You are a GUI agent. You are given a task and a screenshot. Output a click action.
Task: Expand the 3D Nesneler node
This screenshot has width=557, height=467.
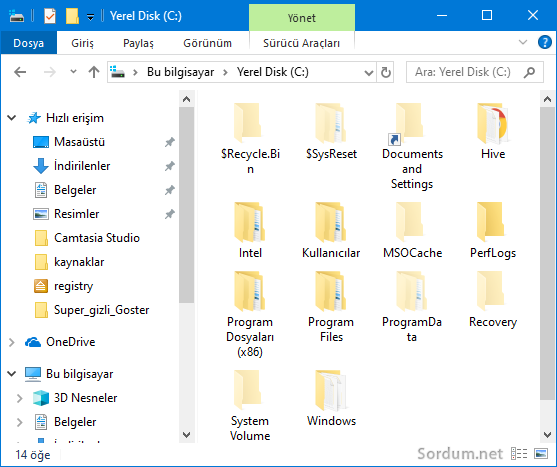pyautogui.click(x=20, y=398)
